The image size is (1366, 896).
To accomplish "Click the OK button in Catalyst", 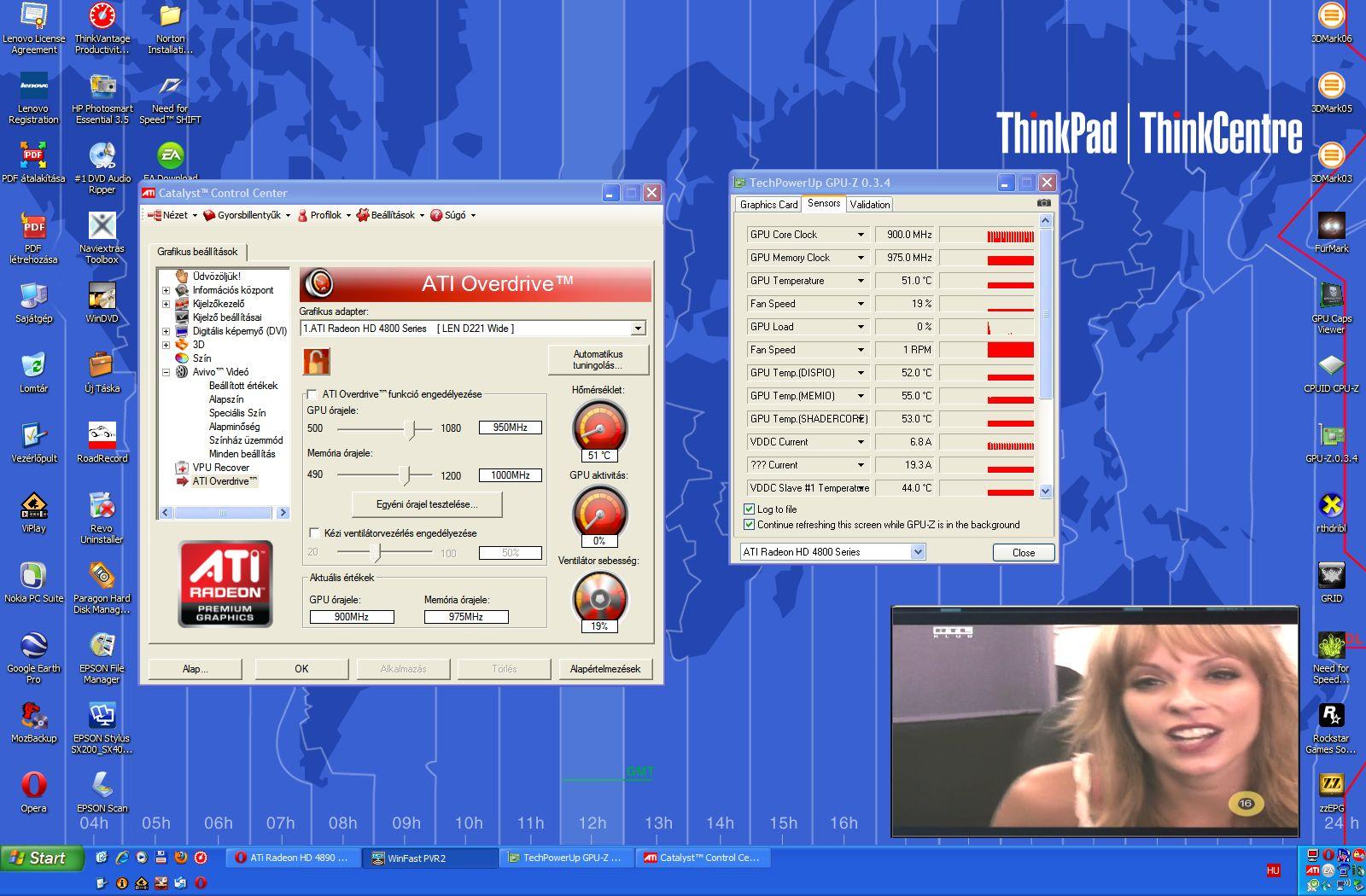I will coord(301,669).
